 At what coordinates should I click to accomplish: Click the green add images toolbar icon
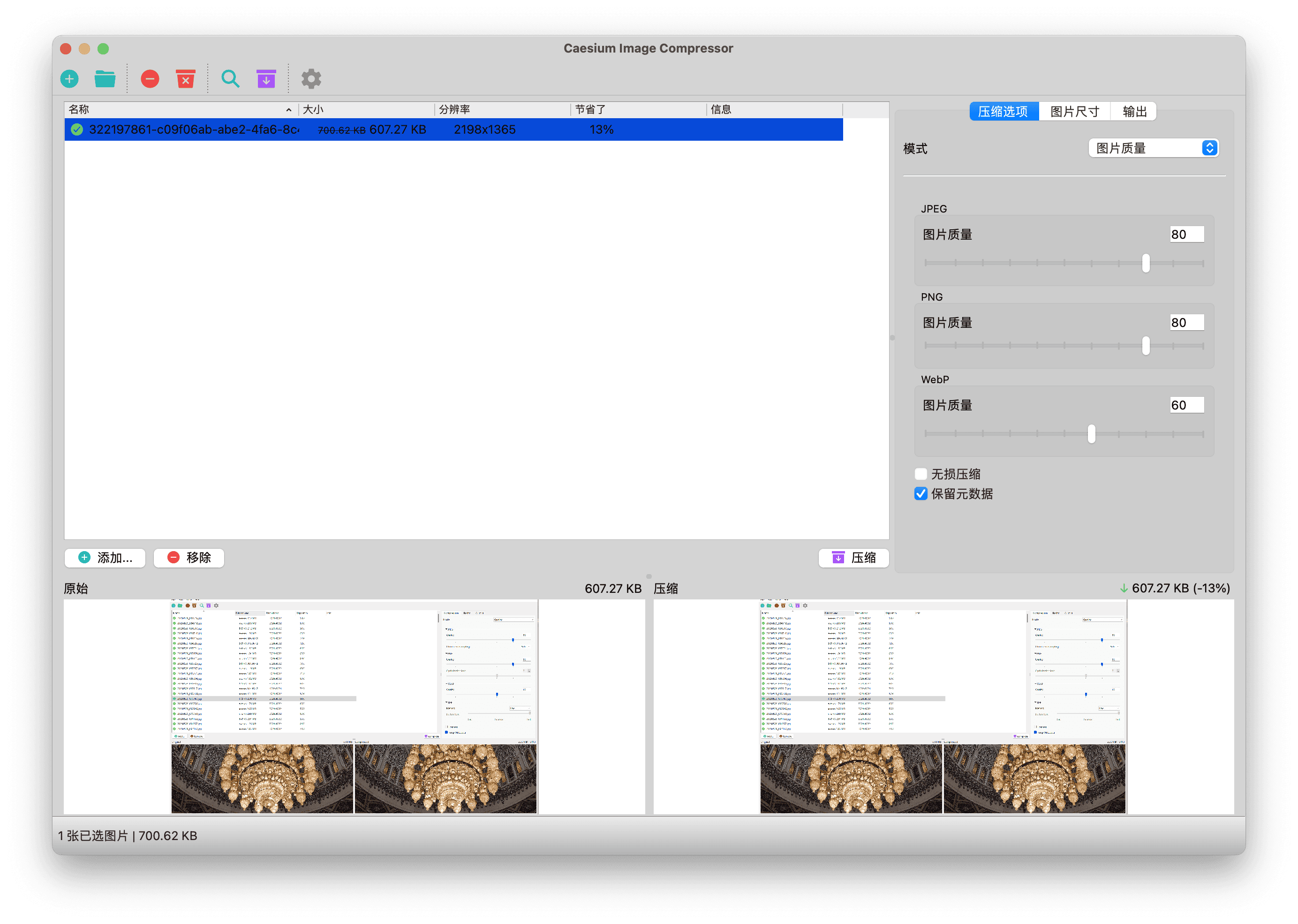point(69,78)
